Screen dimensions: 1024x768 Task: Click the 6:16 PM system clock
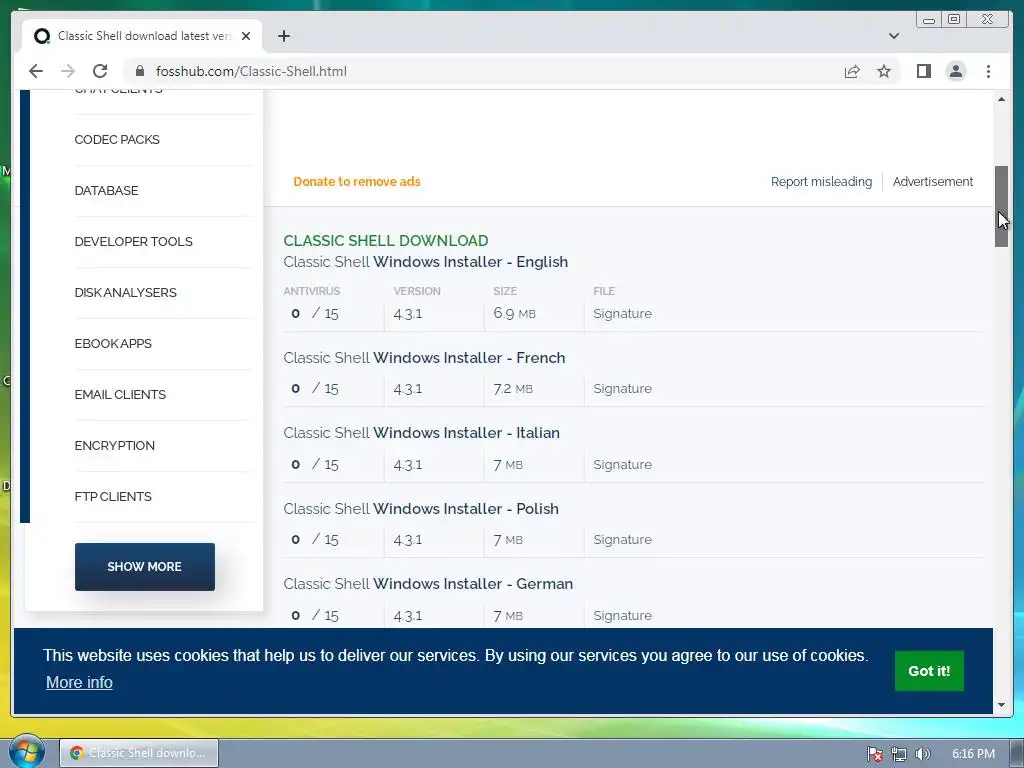973,754
